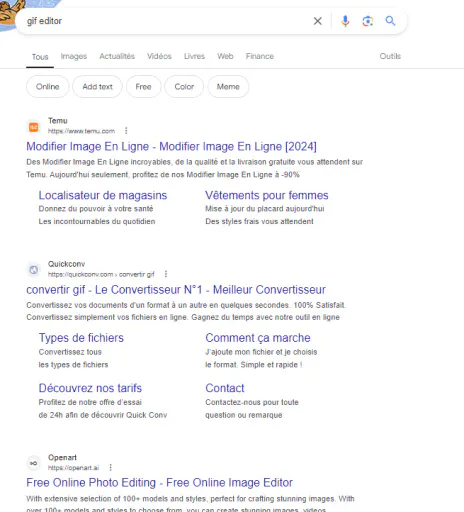Open the Types de fichiers sitelink

(81, 338)
